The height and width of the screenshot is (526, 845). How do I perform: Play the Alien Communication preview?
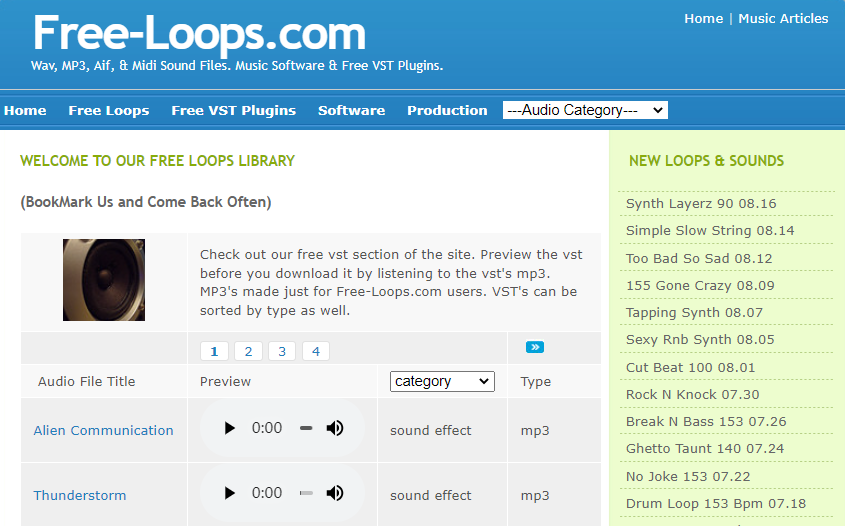point(230,428)
